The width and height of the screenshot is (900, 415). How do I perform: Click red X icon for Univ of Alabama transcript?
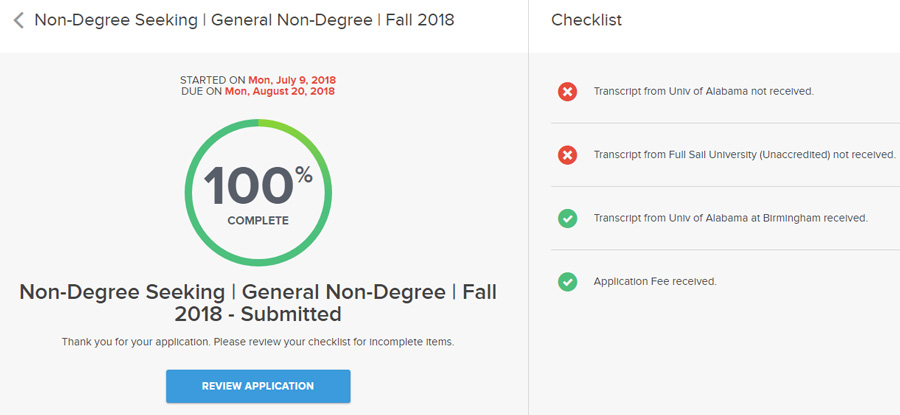pos(567,91)
